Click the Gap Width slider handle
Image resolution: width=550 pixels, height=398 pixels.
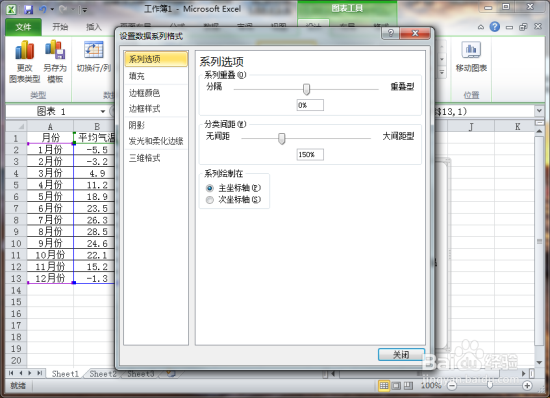coord(282,138)
